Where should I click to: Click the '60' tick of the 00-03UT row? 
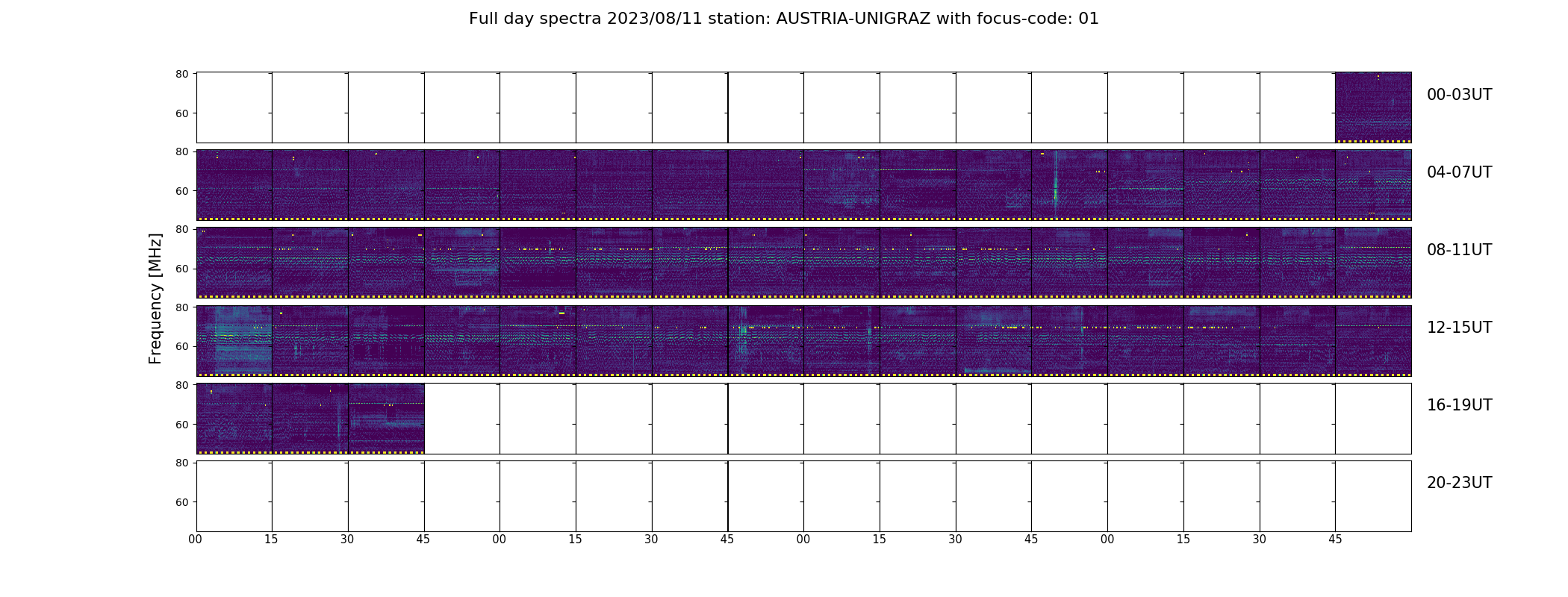(x=181, y=113)
